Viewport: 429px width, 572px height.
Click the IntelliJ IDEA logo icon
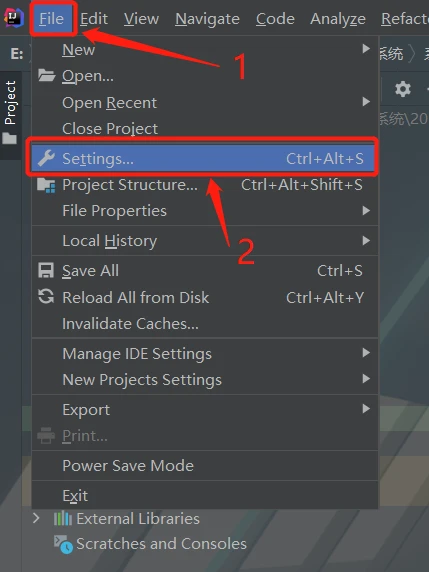coord(14,18)
